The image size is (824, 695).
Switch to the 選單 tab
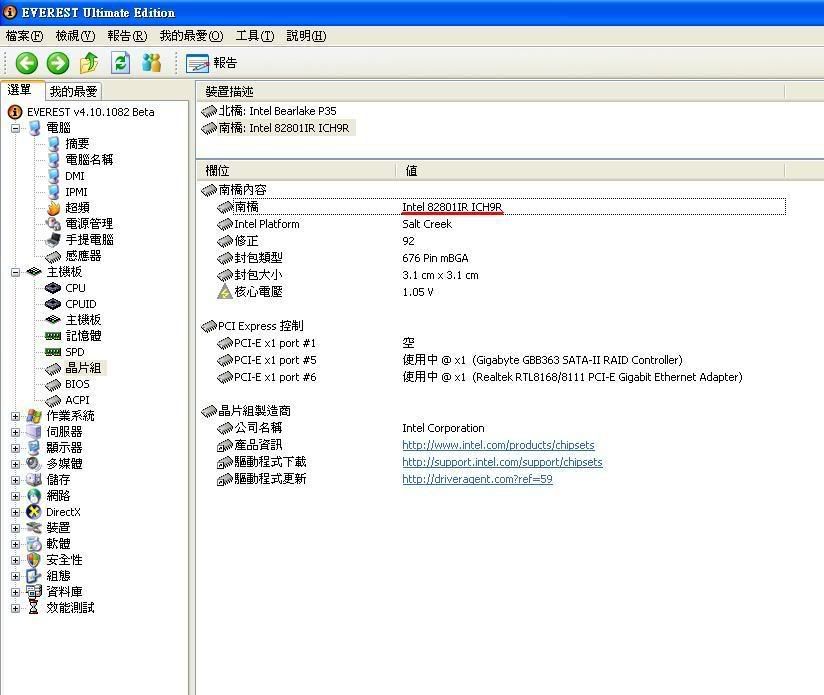(x=21, y=90)
